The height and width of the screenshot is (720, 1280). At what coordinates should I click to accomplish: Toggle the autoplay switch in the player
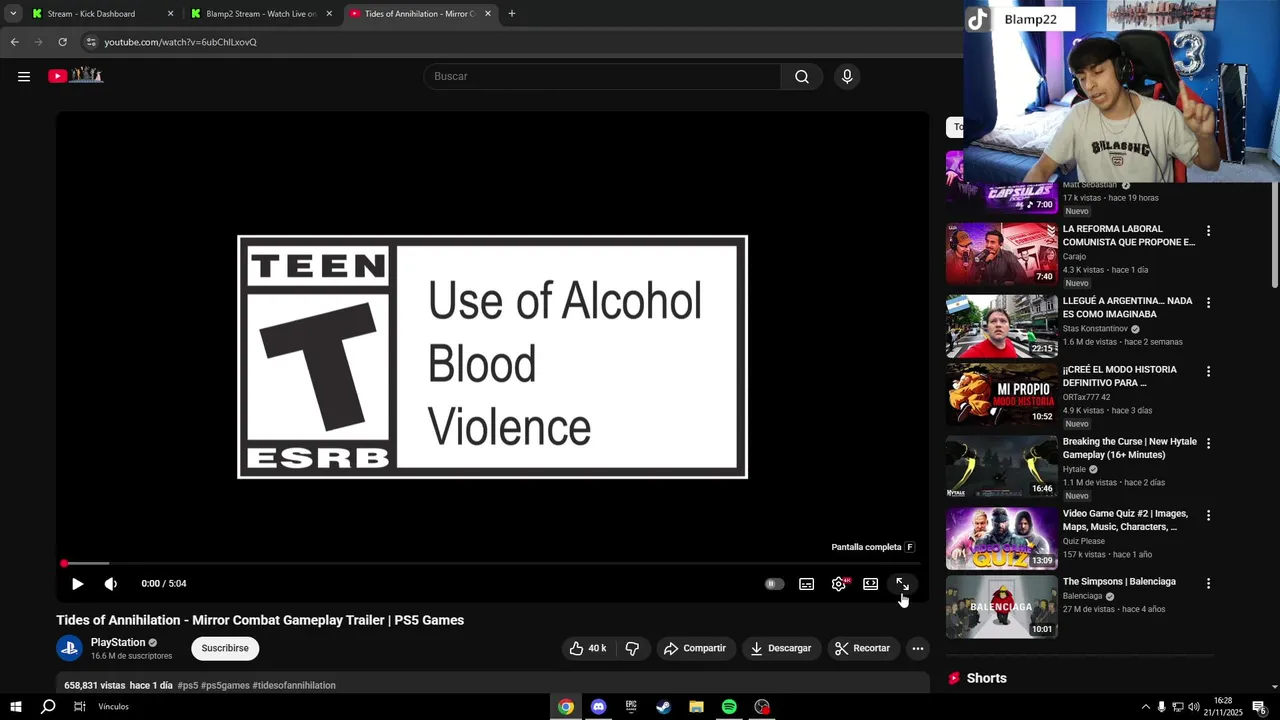point(774,584)
